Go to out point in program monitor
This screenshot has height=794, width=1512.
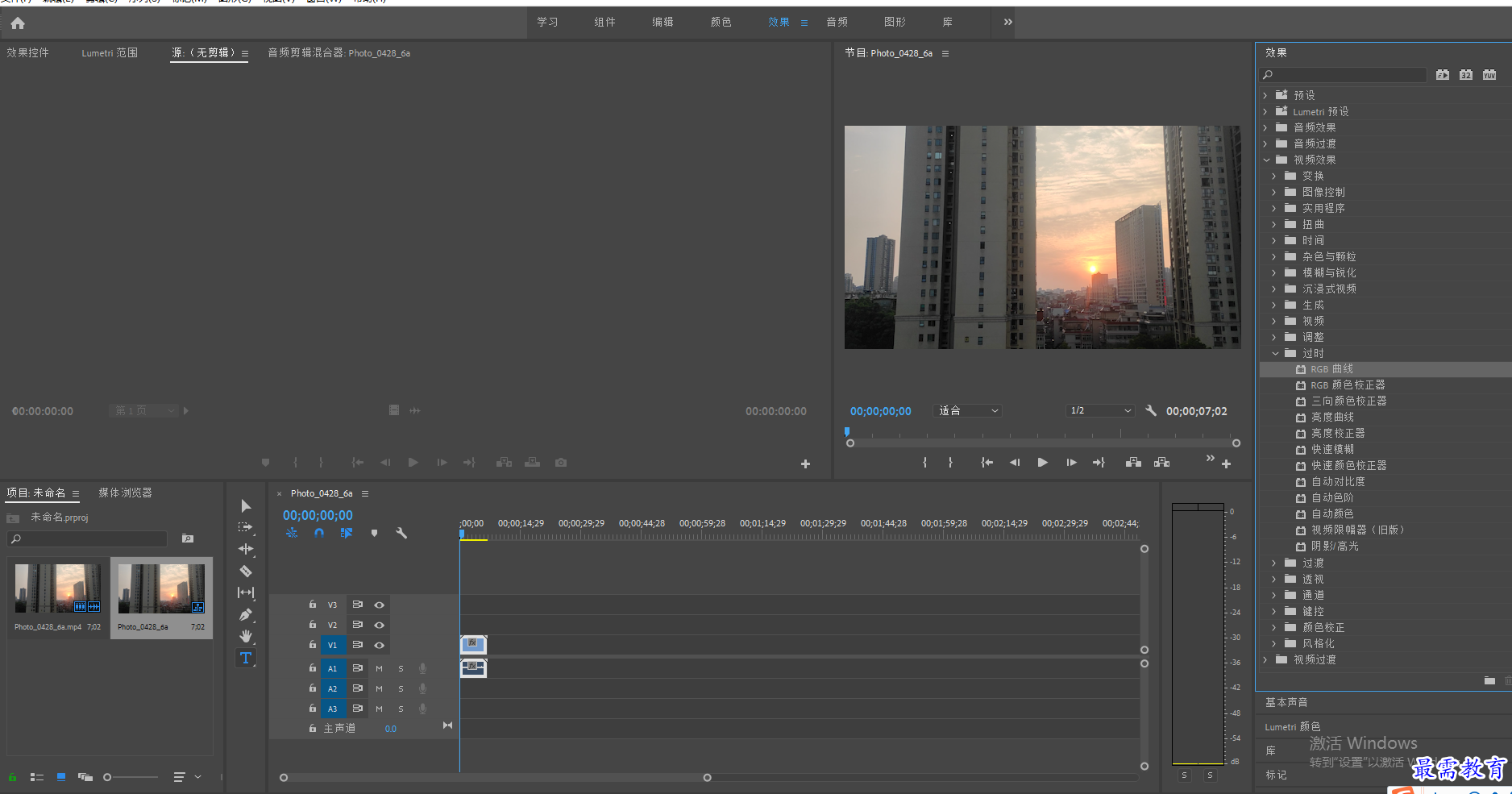pyautogui.click(x=1099, y=463)
